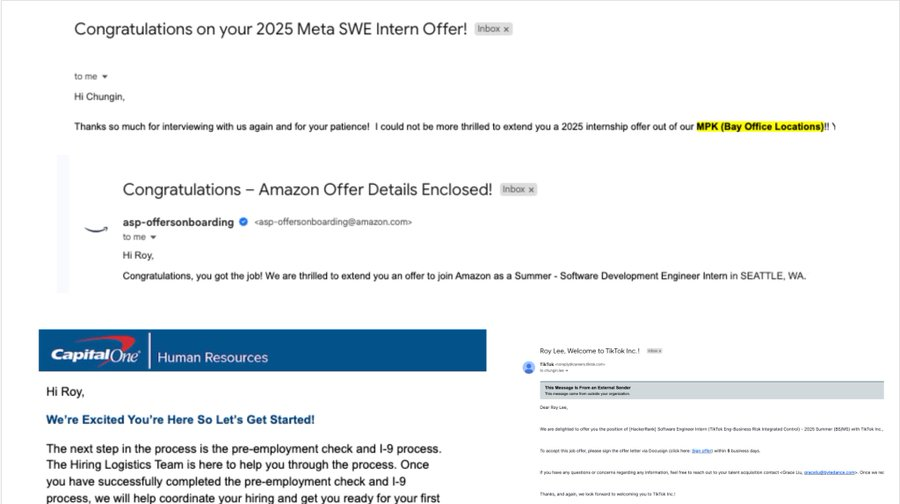Image resolution: width=900 pixels, height=504 pixels.
Task: Click the asp-offersonboarding@amazon.com sender address
Action: pyautogui.click(x=332, y=222)
